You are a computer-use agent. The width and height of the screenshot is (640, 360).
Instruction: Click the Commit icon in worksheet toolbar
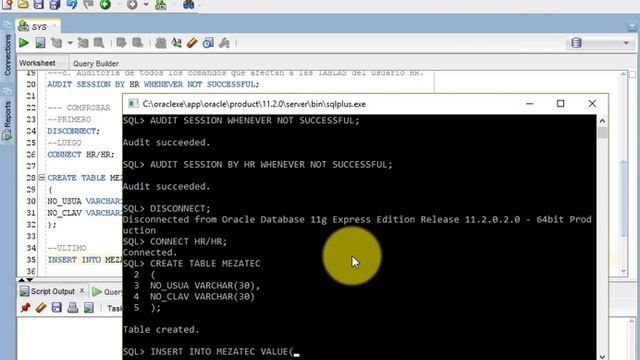tap(121, 42)
